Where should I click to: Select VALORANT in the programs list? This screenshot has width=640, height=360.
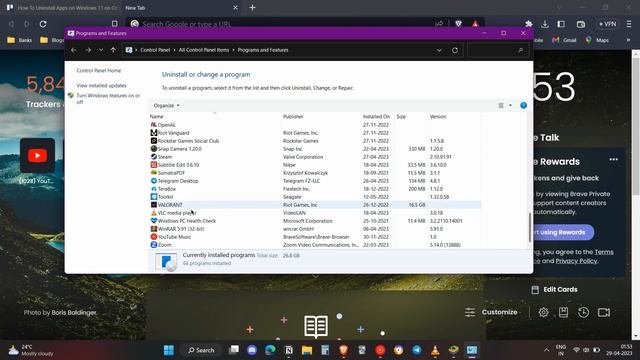315,205
